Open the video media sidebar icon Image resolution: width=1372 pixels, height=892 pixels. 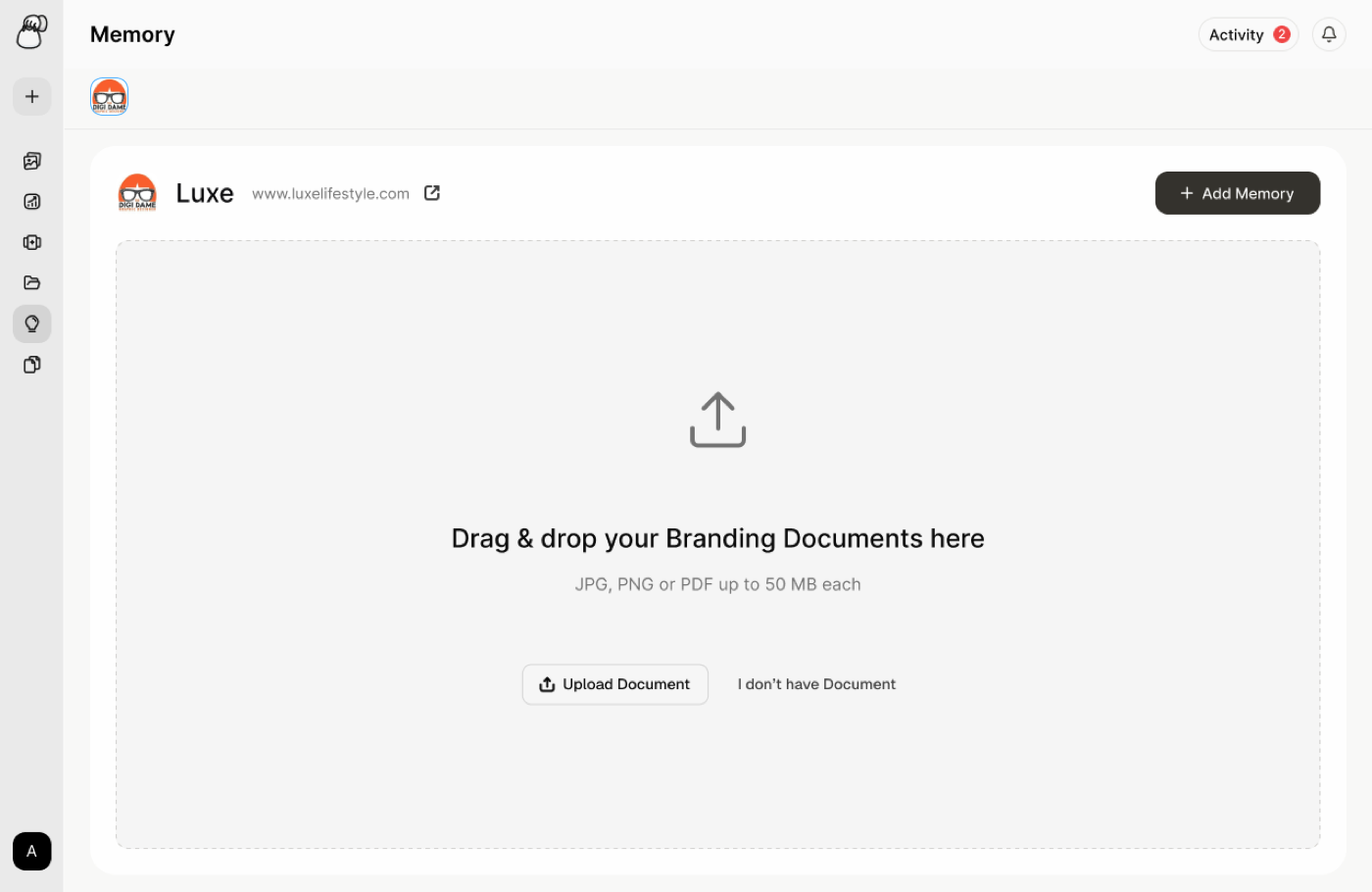pyautogui.click(x=32, y=242)
